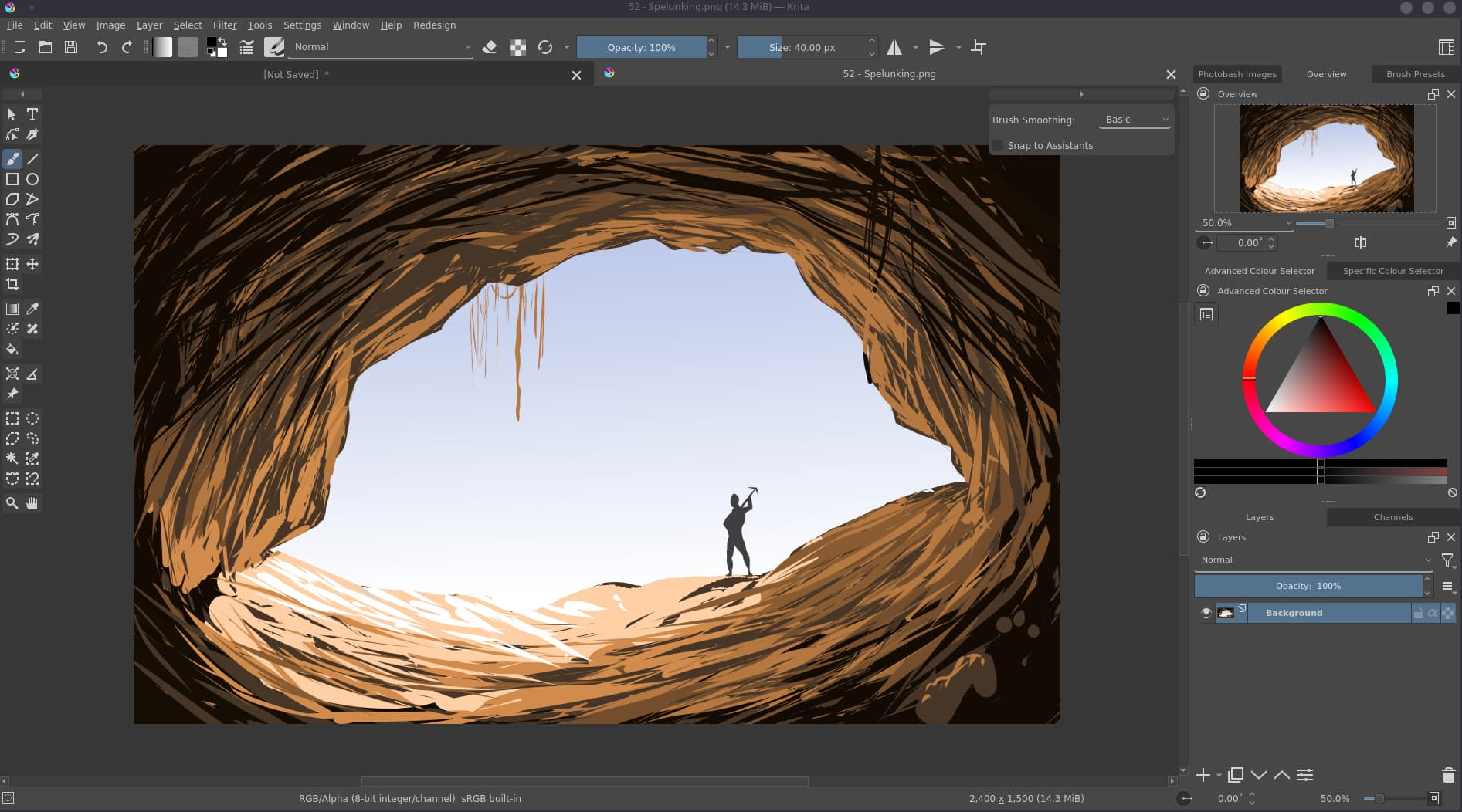This screenshot has width=1462, height=812.
Task: Open the Brush Smoothing dropdown
Action: click(x=1134, y=119)
